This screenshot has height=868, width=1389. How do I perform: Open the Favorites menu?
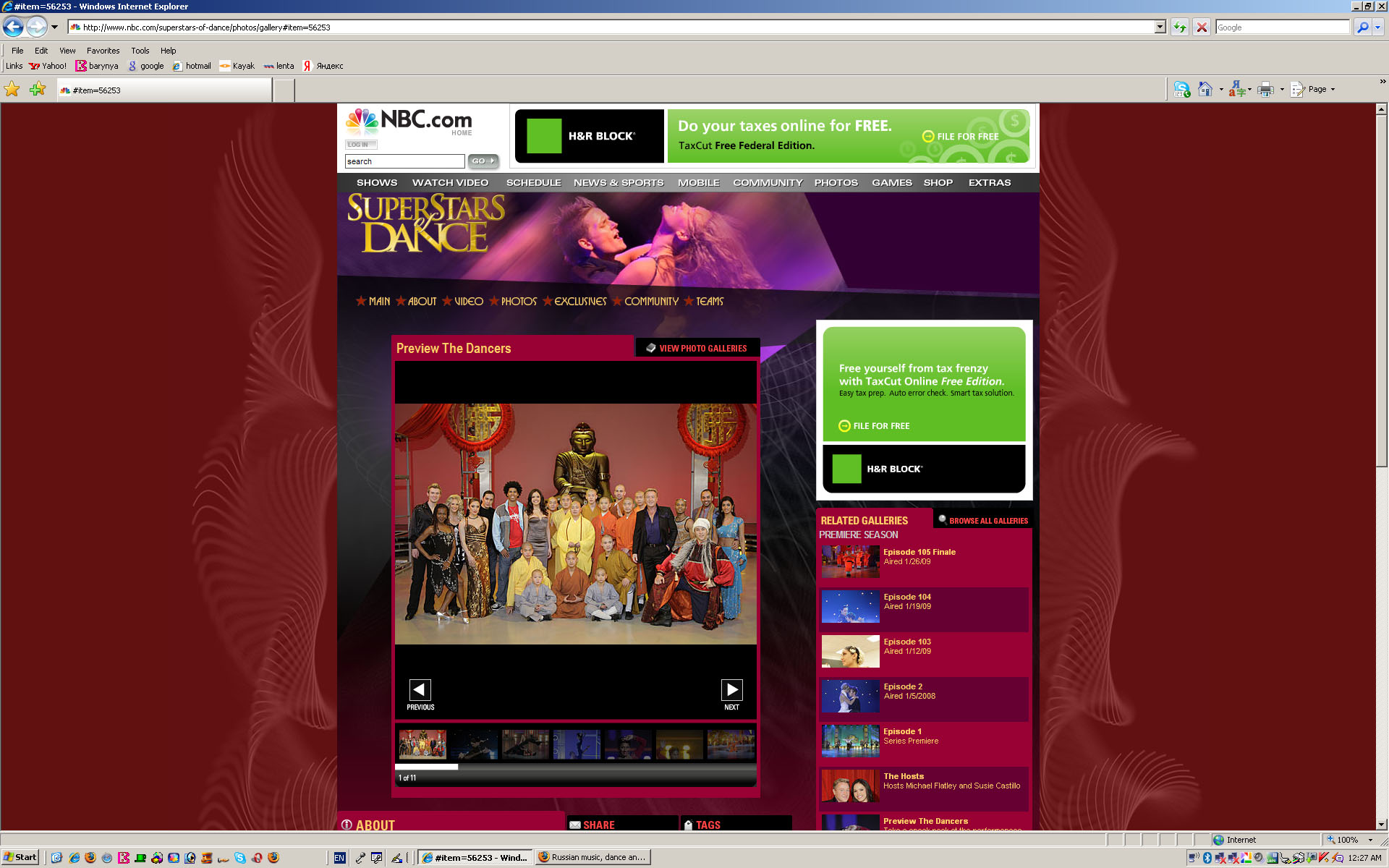click(103, 51)
